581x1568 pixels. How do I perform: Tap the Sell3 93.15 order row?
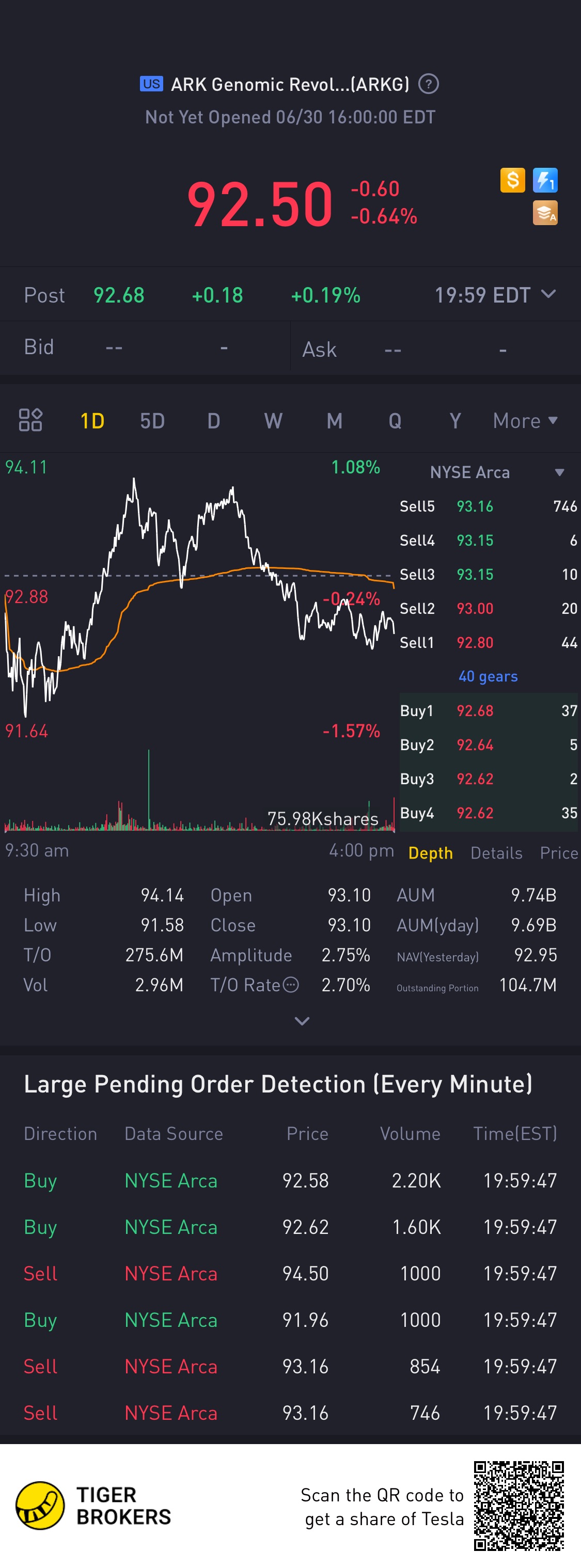tap(489, 575)
